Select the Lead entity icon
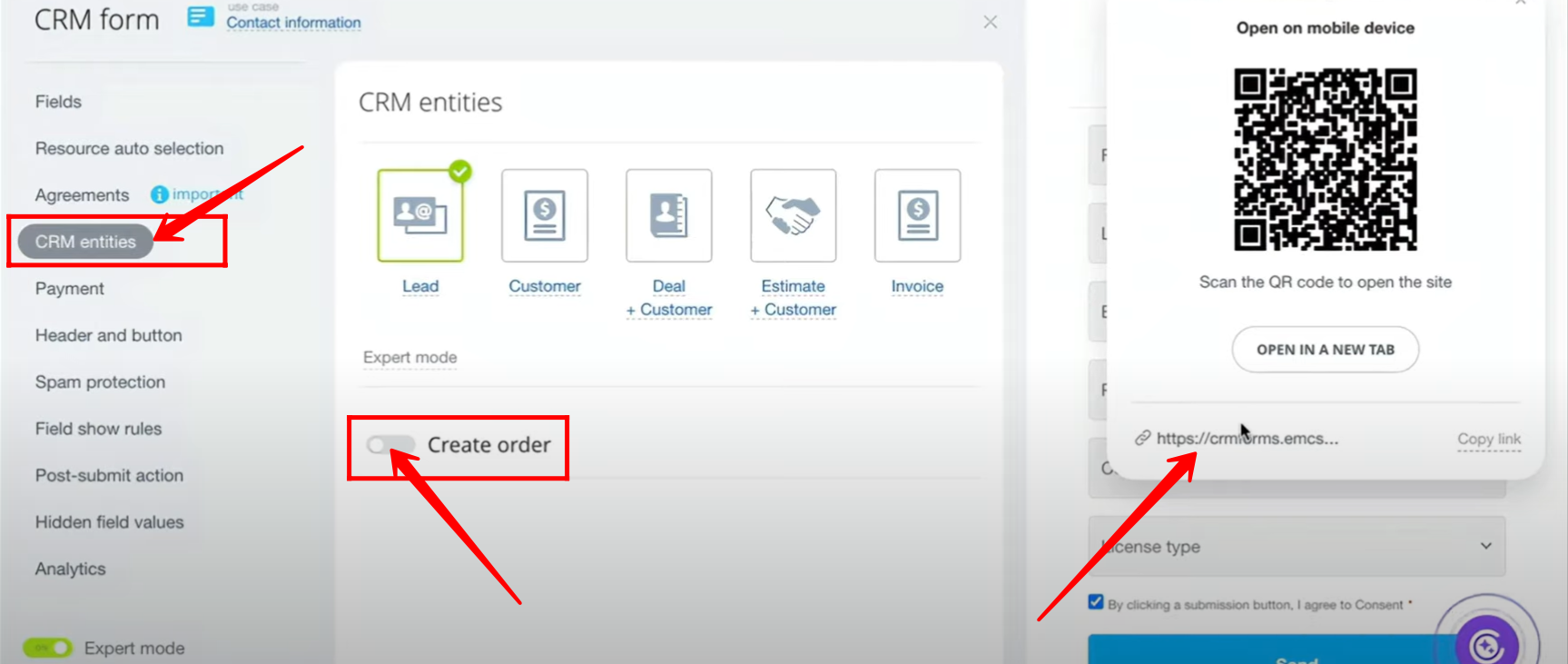 click(420, 215)
